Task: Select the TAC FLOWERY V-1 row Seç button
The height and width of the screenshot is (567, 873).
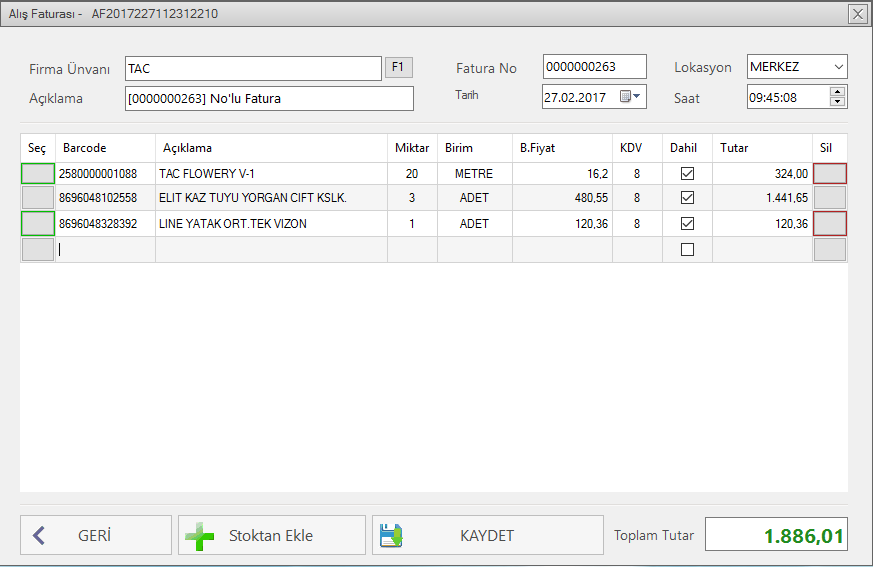Action: (x=38, y=173)
